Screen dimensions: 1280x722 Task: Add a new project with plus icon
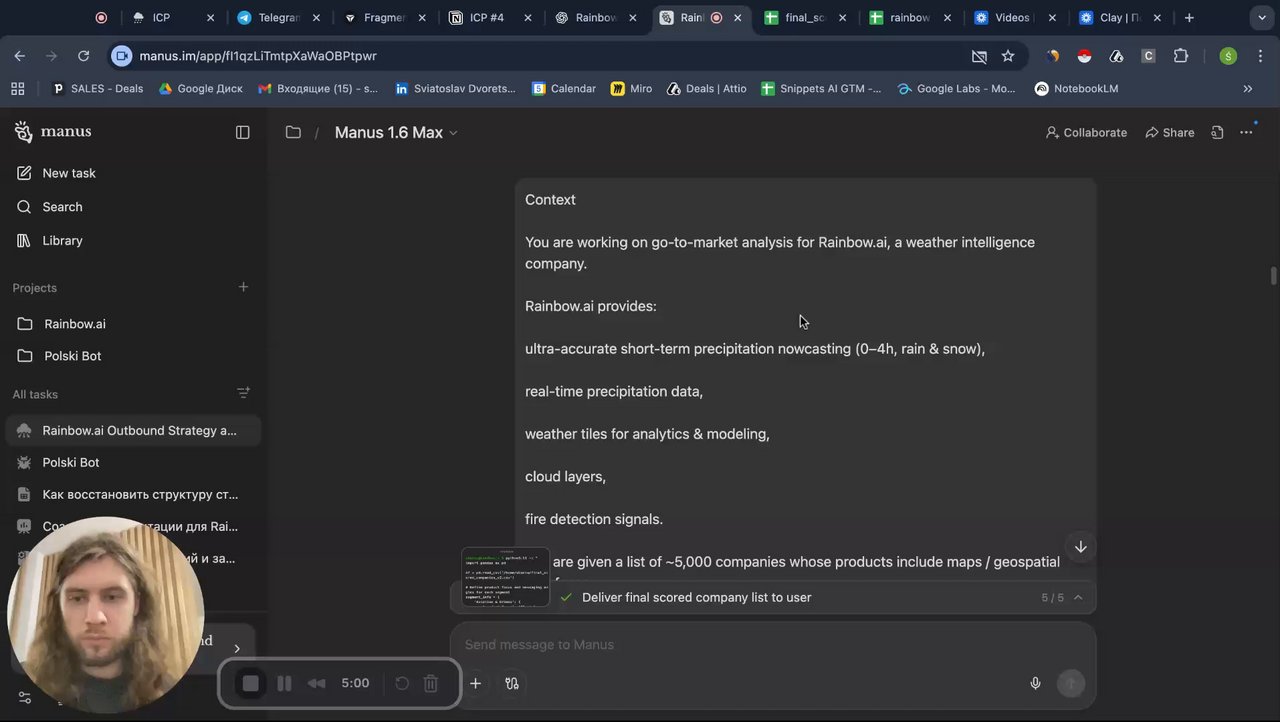pos(243,287)
